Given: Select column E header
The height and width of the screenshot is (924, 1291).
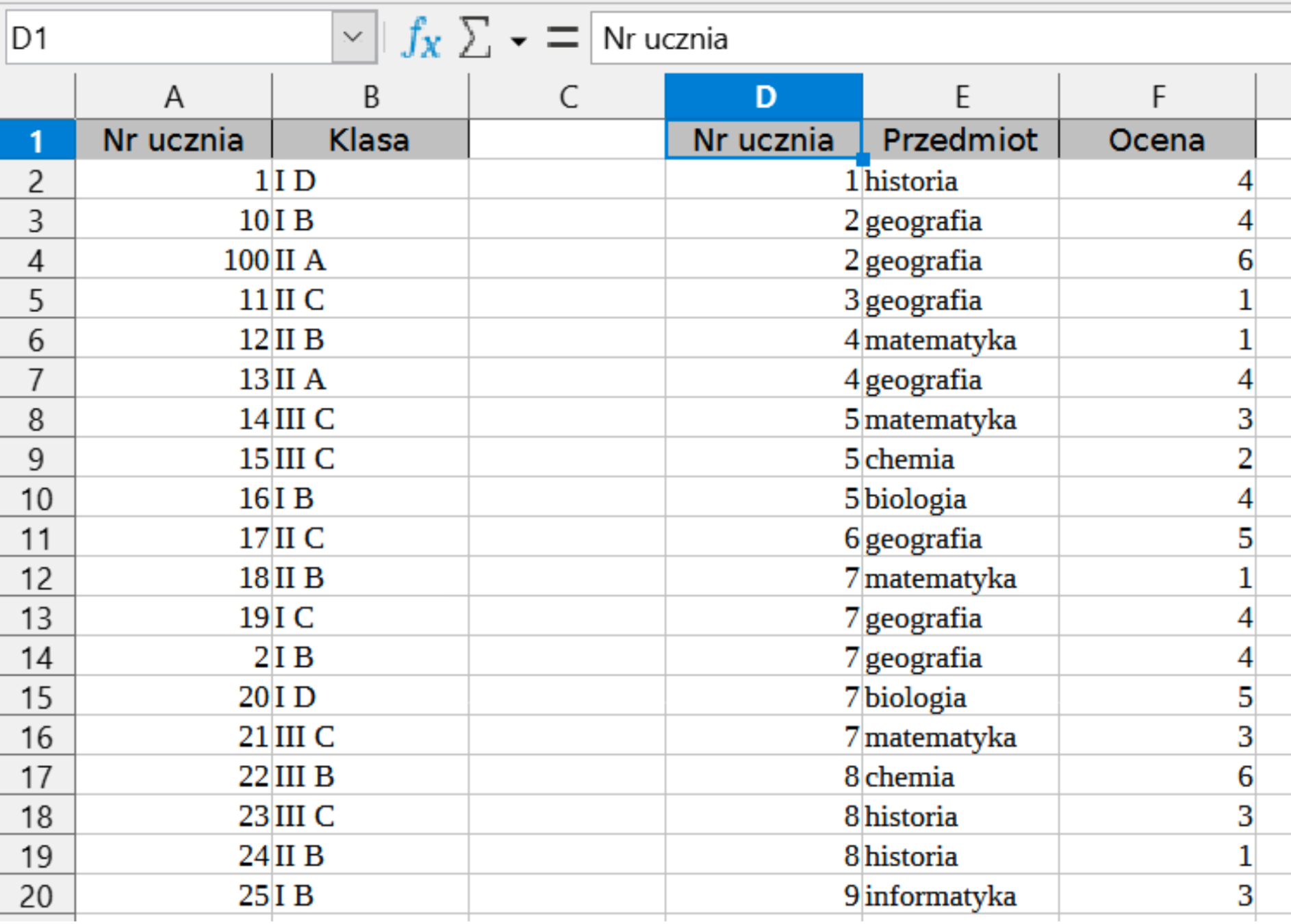Looking at the screenshot, I should (x=961, y=97).
